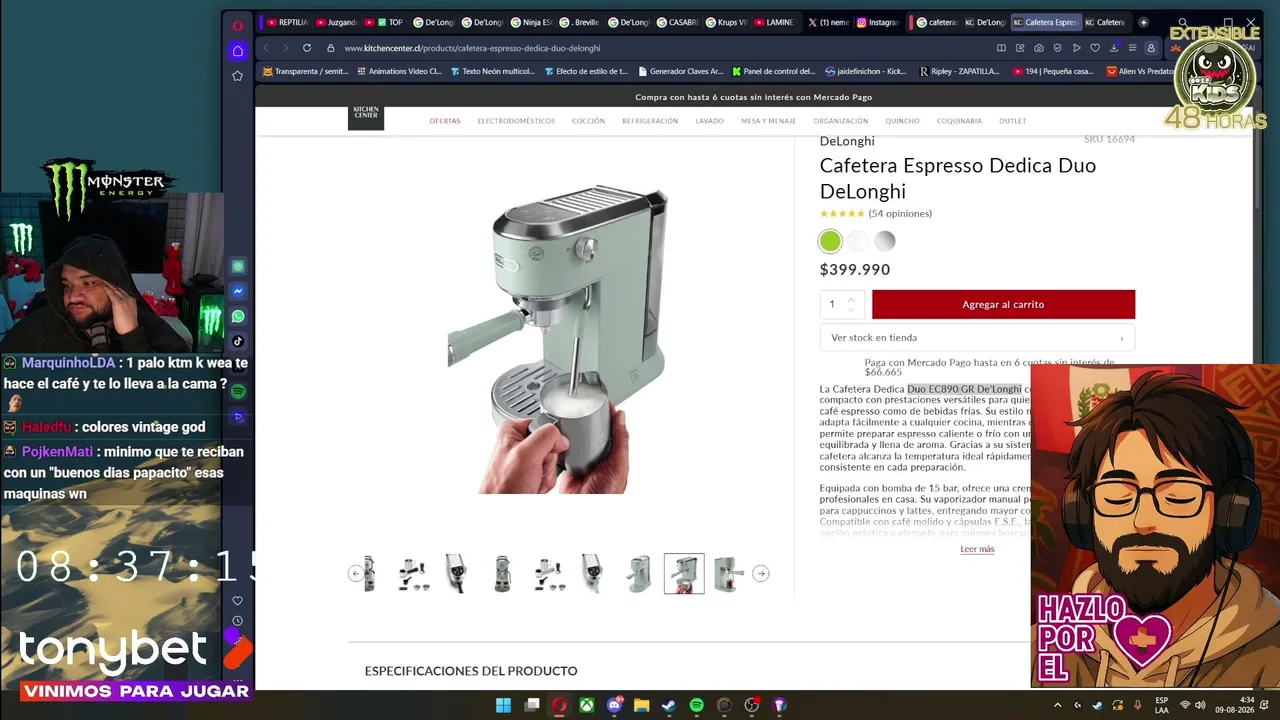Screen dimensions: 1280x720
Task: Click the browser address bar URL
Action: (x=472, y=48)
